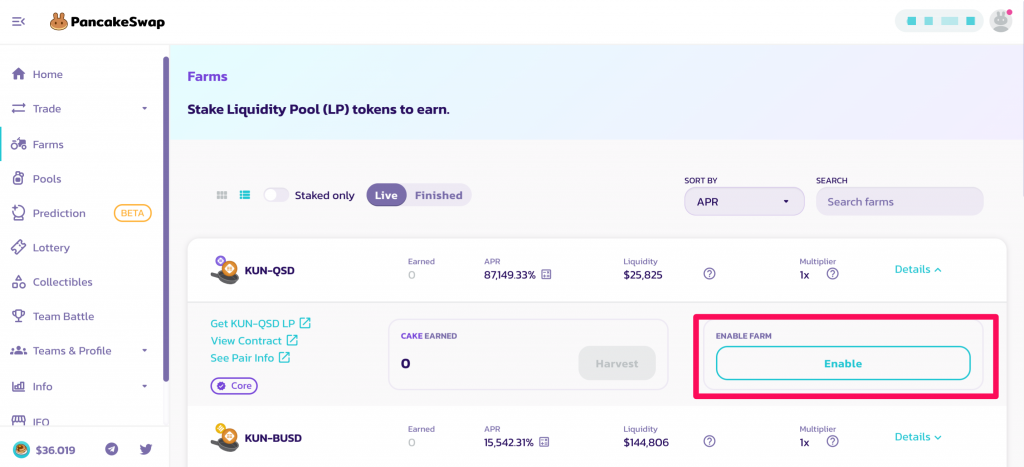1024x467 pixels.
Task: Select the Finished farms toggle
Action: 439,195
